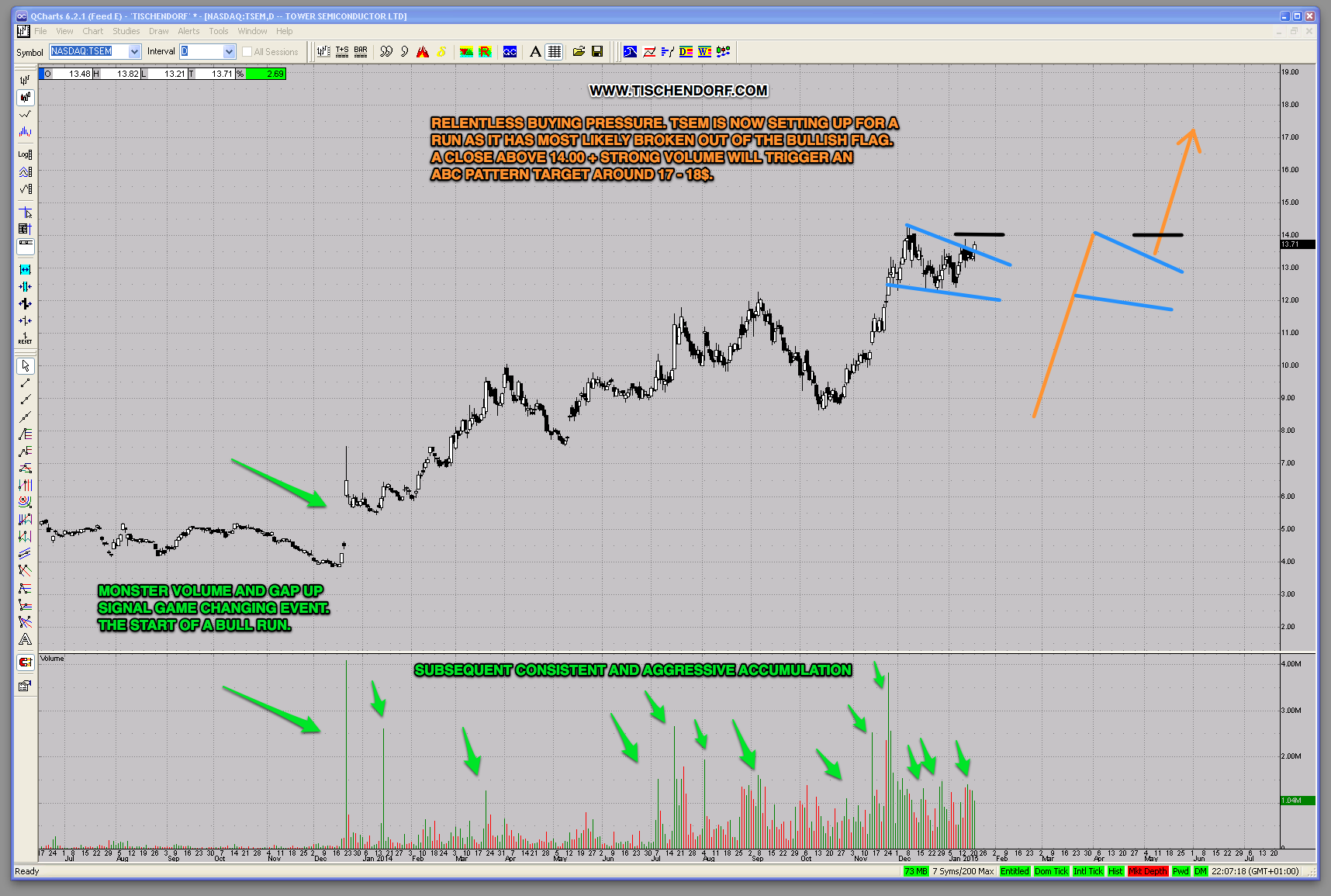Click the open folder icon
The height and width of the screenshot is (896, 1331).
click(x=579, y=52)
